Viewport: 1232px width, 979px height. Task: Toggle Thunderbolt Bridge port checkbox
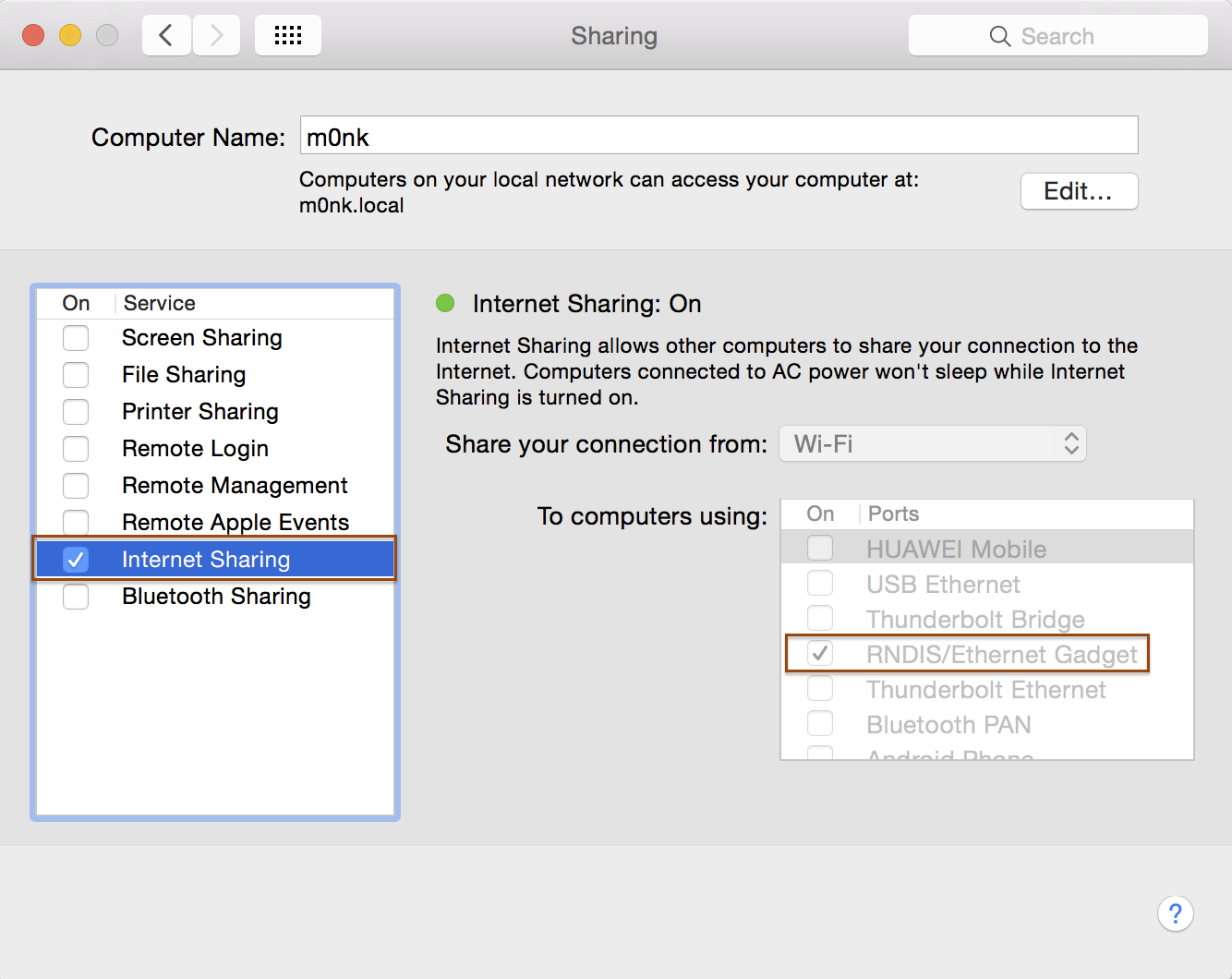coord(820,619)
